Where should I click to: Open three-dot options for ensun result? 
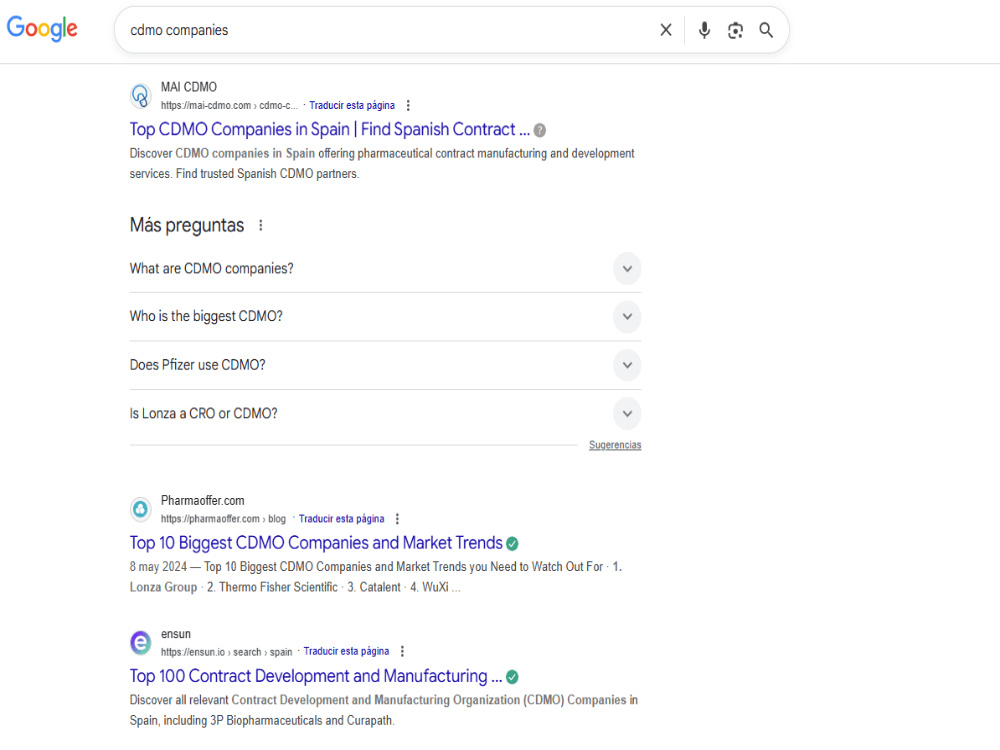[402, 651]
